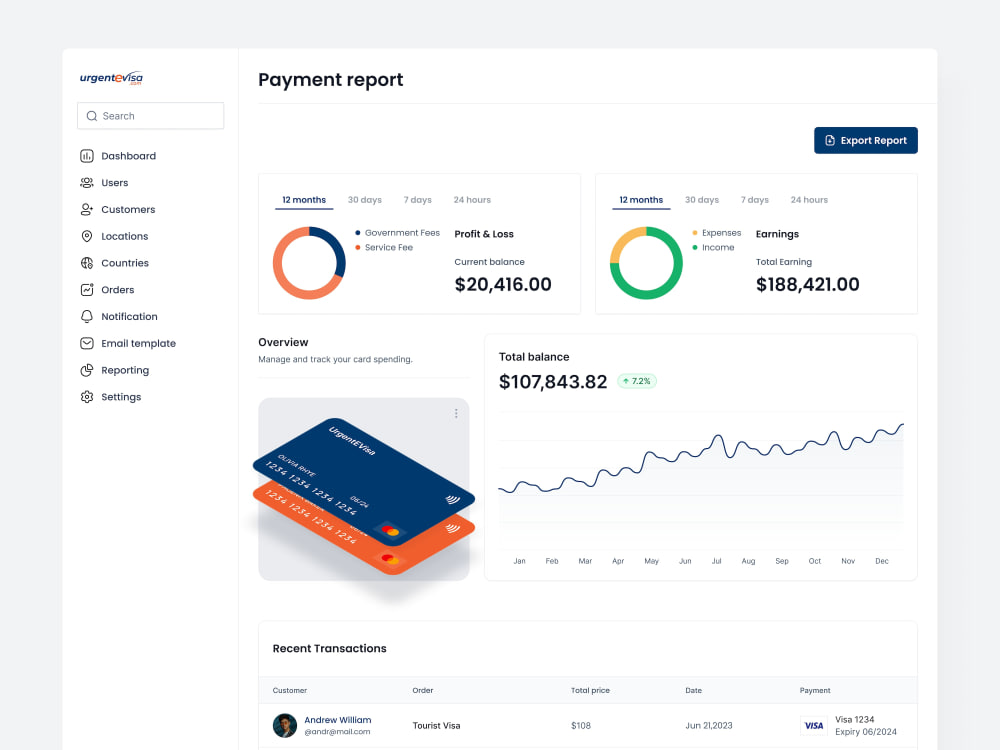Click the Locations pin icon
This screenshot has width=1000, height=750.
tap(87, 237)
